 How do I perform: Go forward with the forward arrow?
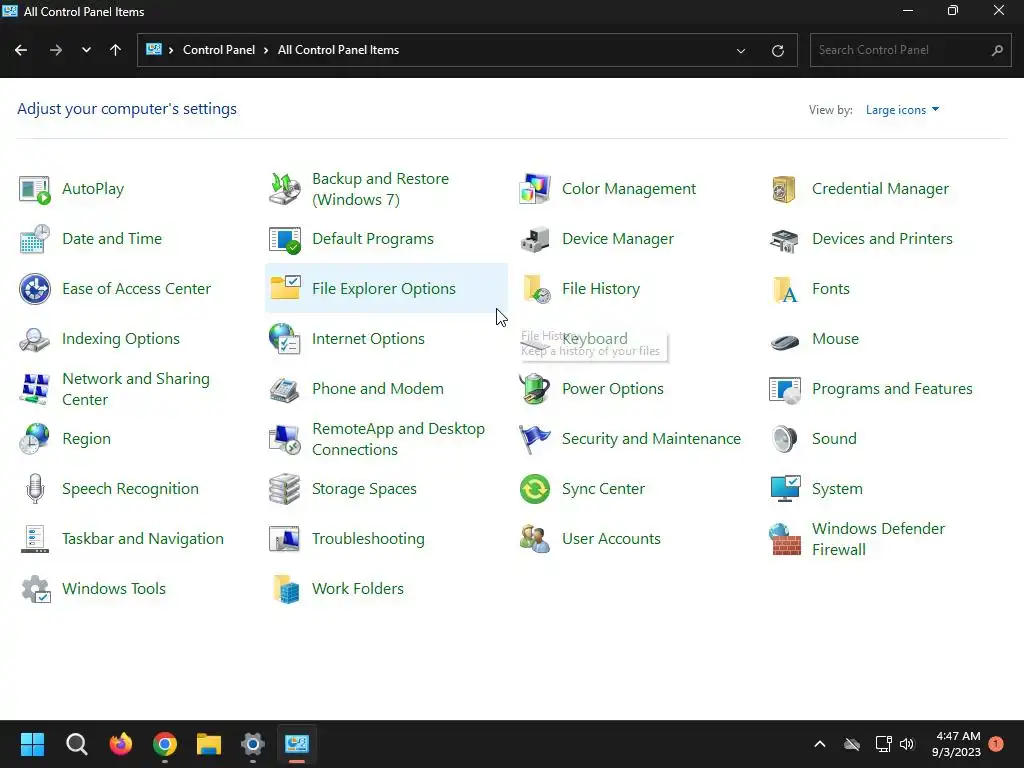(x=56, y=50)
